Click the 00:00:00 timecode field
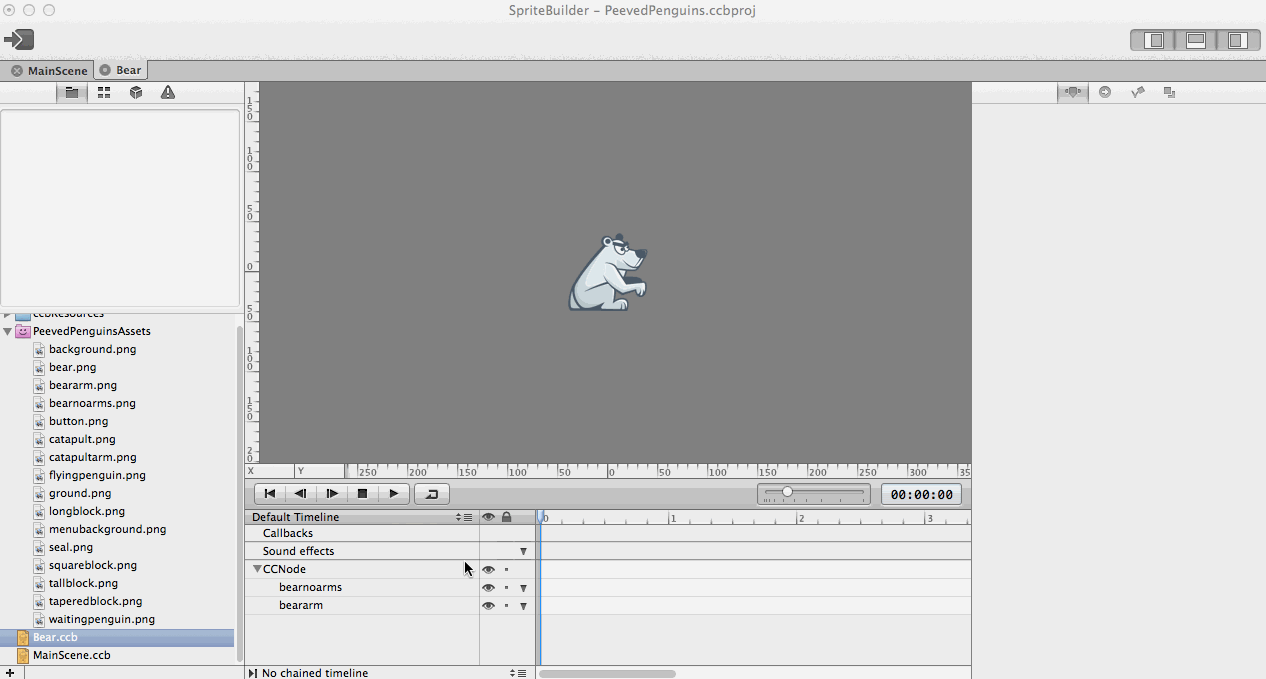 [x=921, y=494]
